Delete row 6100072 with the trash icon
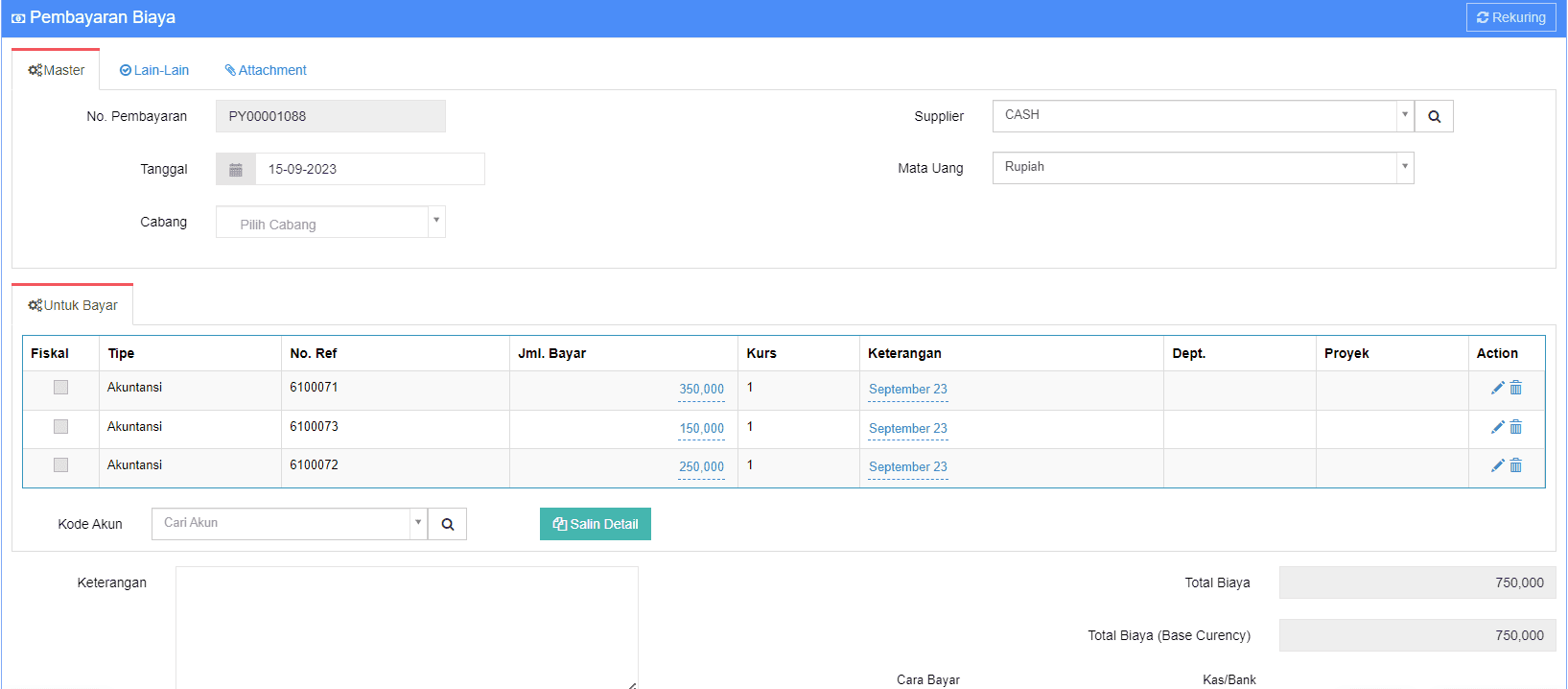The height and width of the screenshot is (689, 1568). 1516,465
